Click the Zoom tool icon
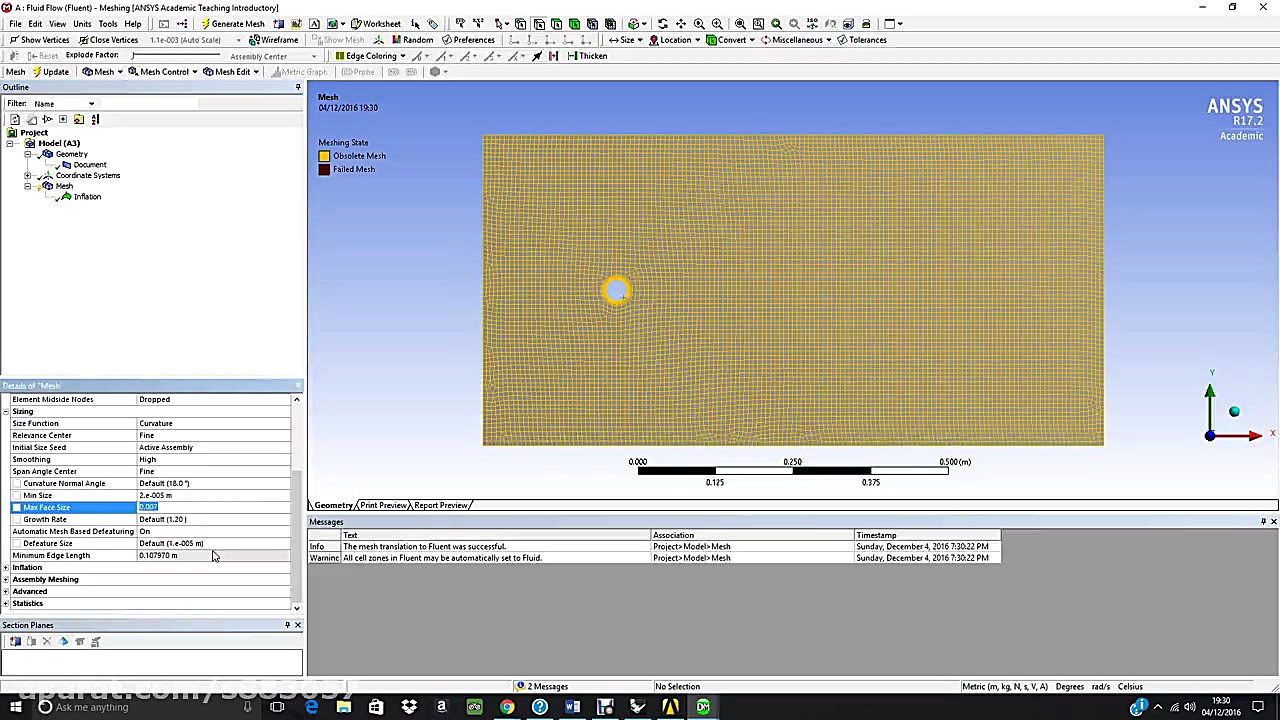 pyautogui.click(x=699, y=23)
